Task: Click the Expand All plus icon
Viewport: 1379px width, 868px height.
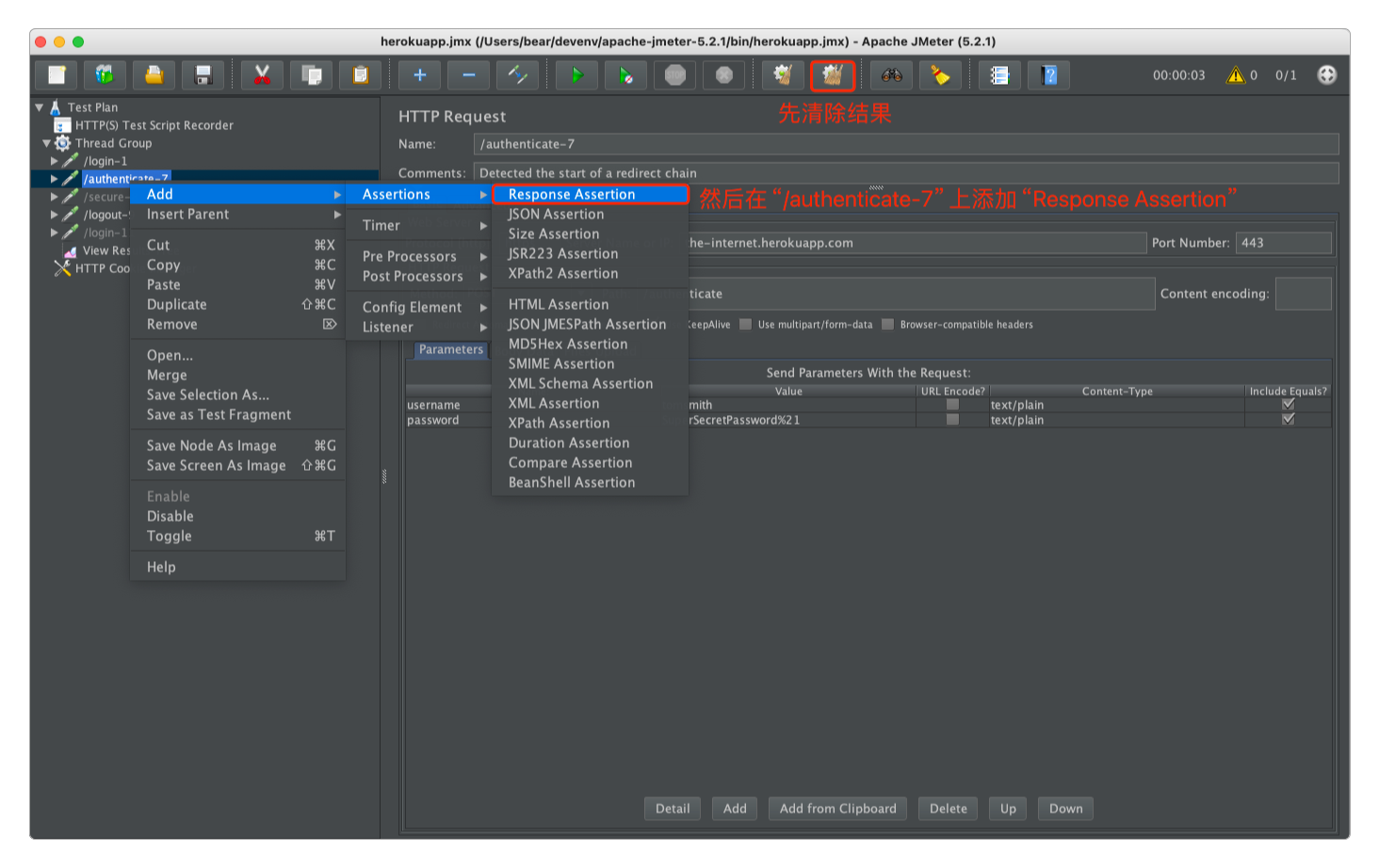Action: tap(420, 74)
